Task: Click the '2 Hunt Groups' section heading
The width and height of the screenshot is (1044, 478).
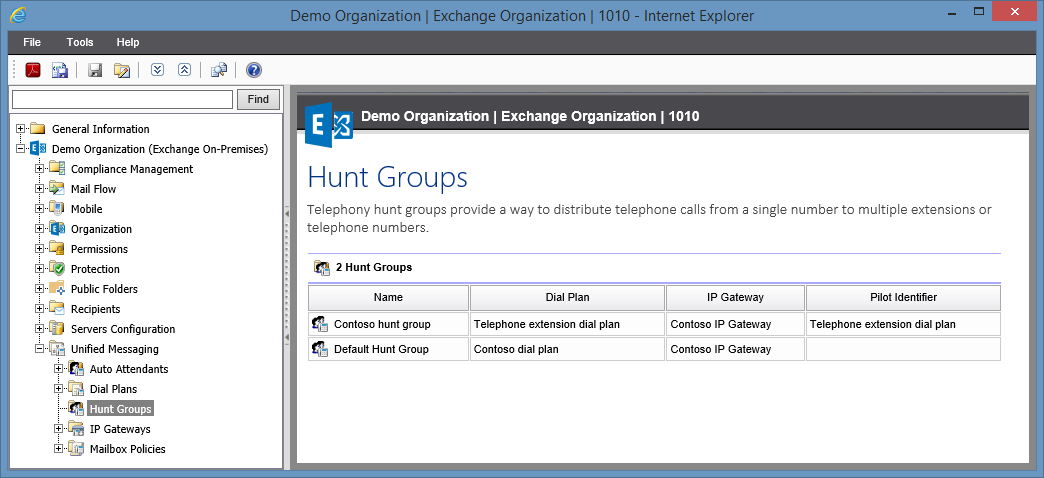Action: (374, 267)
